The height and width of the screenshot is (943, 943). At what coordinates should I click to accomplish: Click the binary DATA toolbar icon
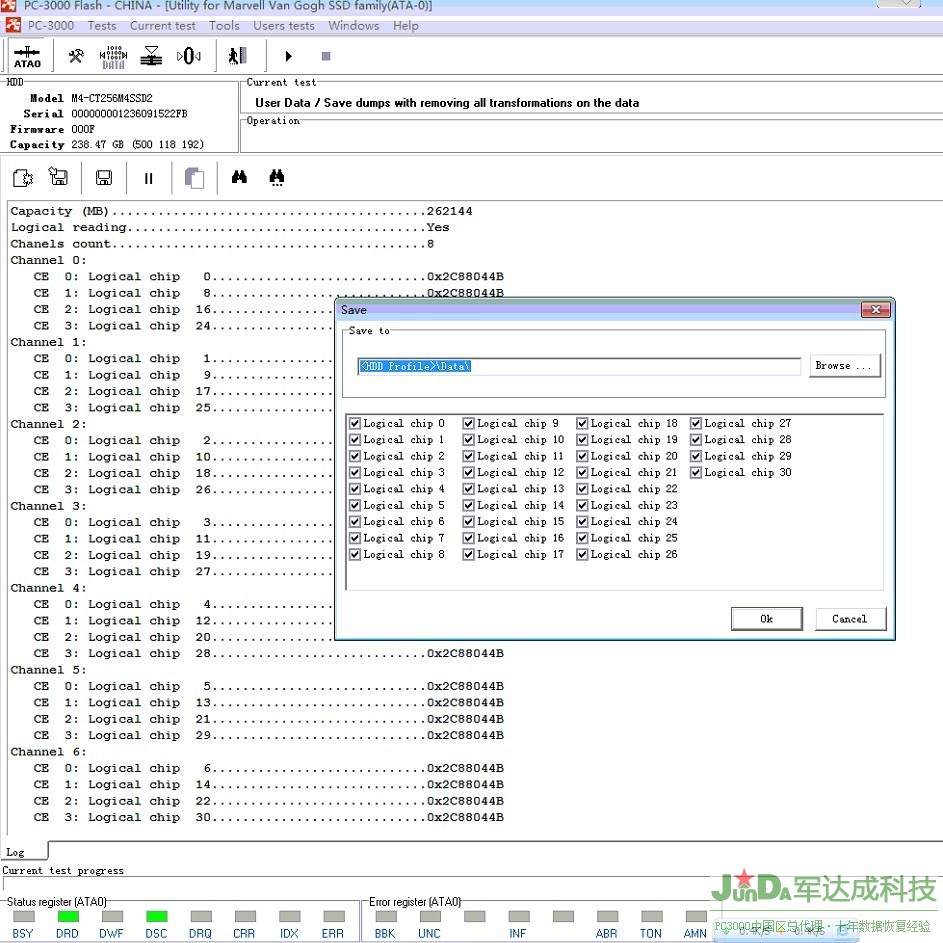(x=113, y=56)
